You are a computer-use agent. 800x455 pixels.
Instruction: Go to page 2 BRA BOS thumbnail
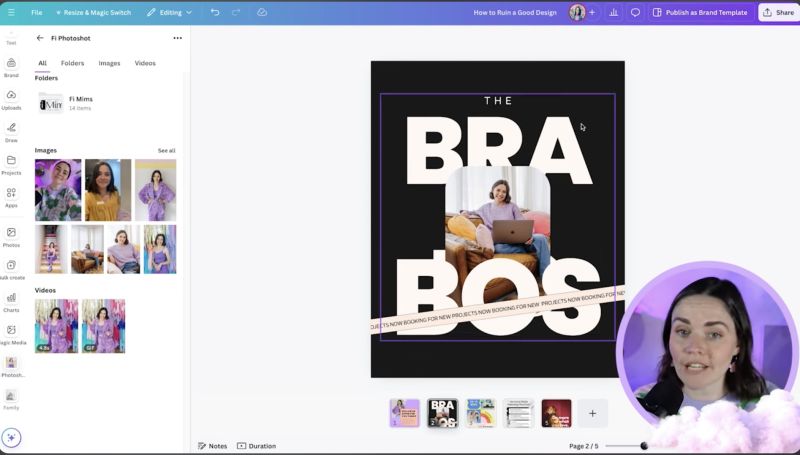[x=442, y=413]
